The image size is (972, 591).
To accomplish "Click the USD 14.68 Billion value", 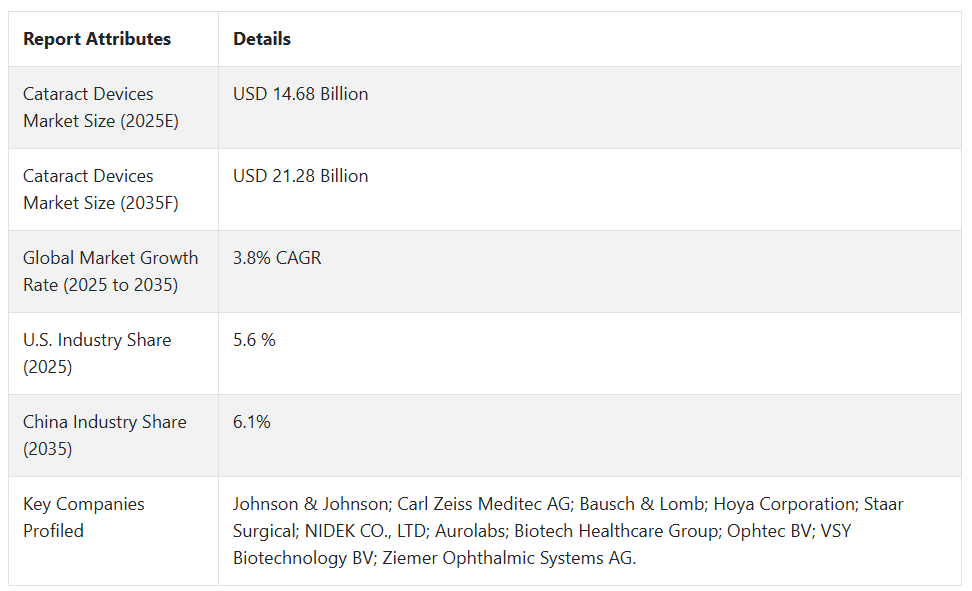I will pos(301,94).
